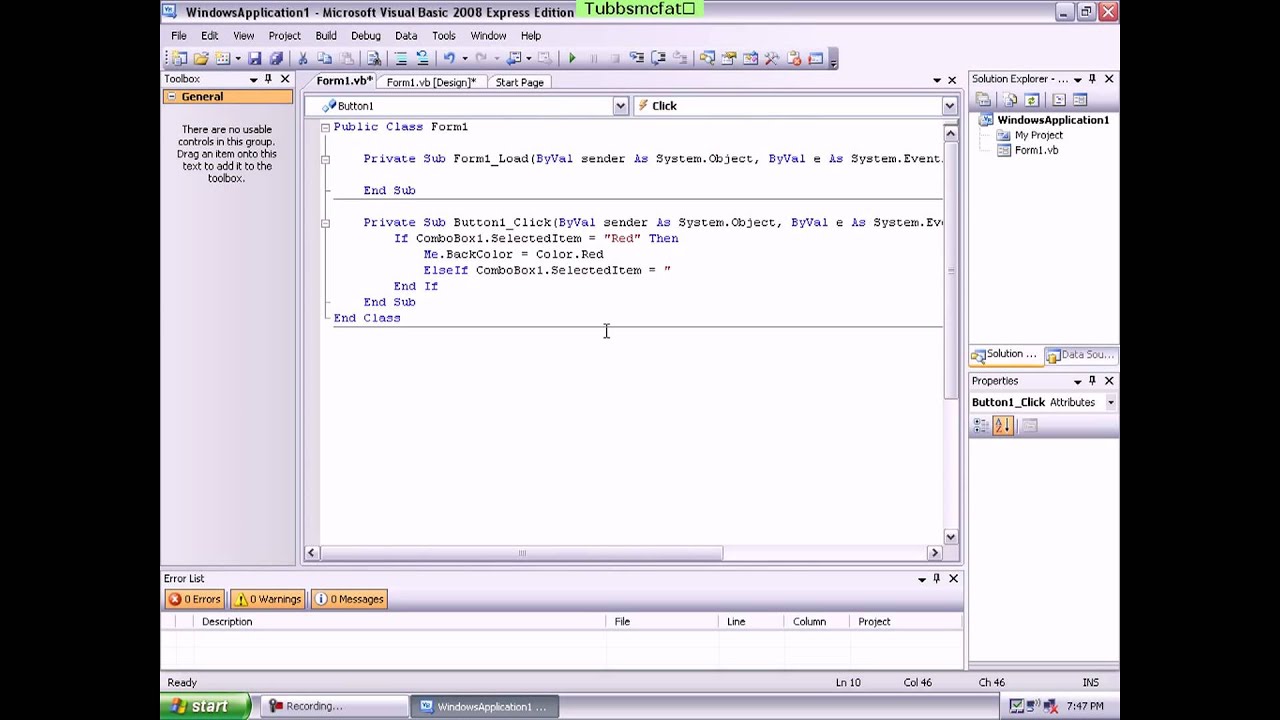Viewport: 1280px width, 720px height.
Task: Click the Save Form1.vb floppy icon
Action: tap(256, 59)
